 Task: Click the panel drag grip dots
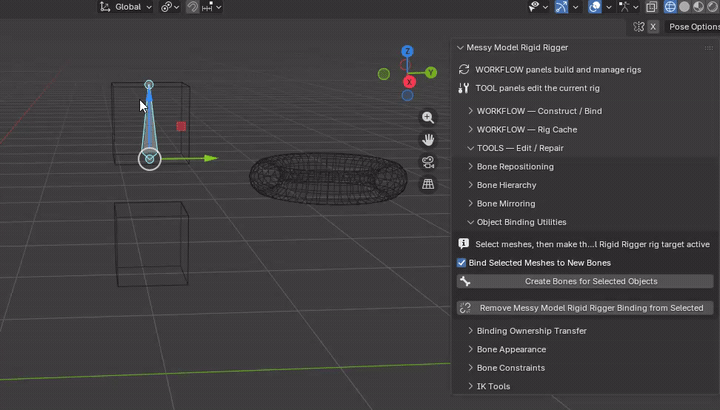[x=709, y=48]
